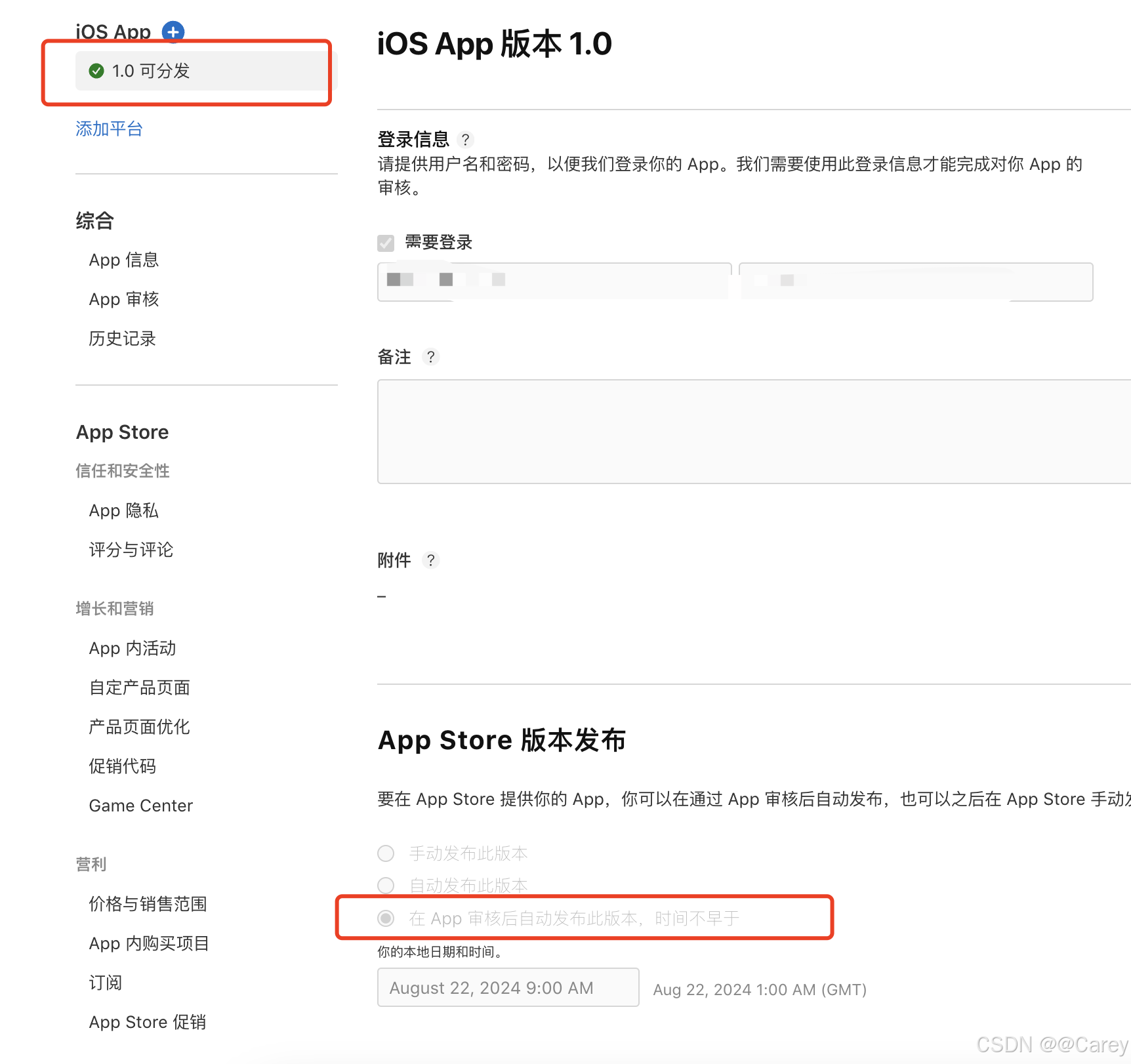Click the 增长和营销 section label

[x=115, y=609]
